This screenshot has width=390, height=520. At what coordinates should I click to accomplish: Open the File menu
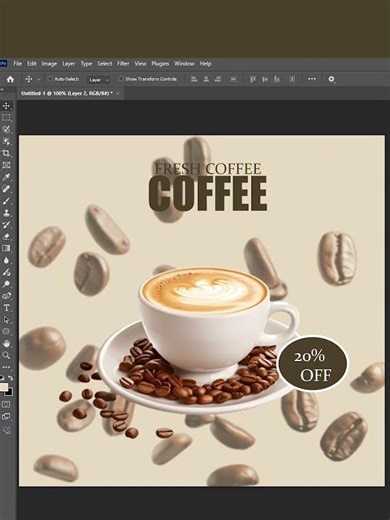click(17, 64)
